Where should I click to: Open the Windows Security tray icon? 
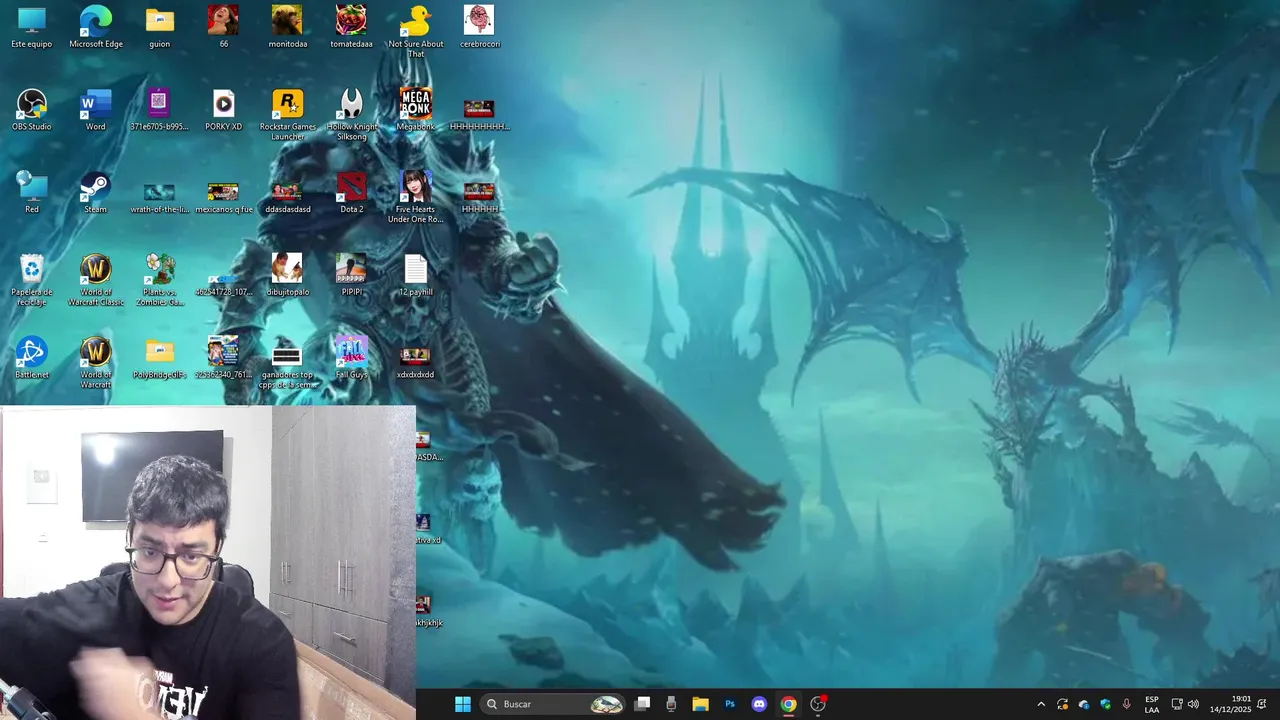pos(1105,704)
